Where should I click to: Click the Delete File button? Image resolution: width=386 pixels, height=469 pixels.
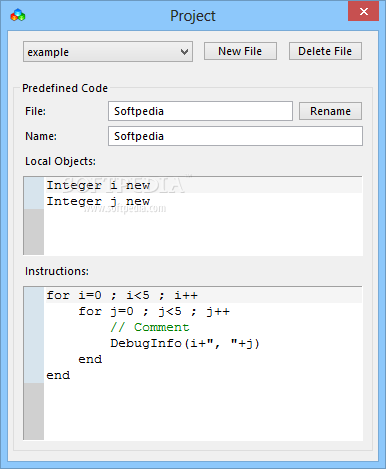coord(325,51)
